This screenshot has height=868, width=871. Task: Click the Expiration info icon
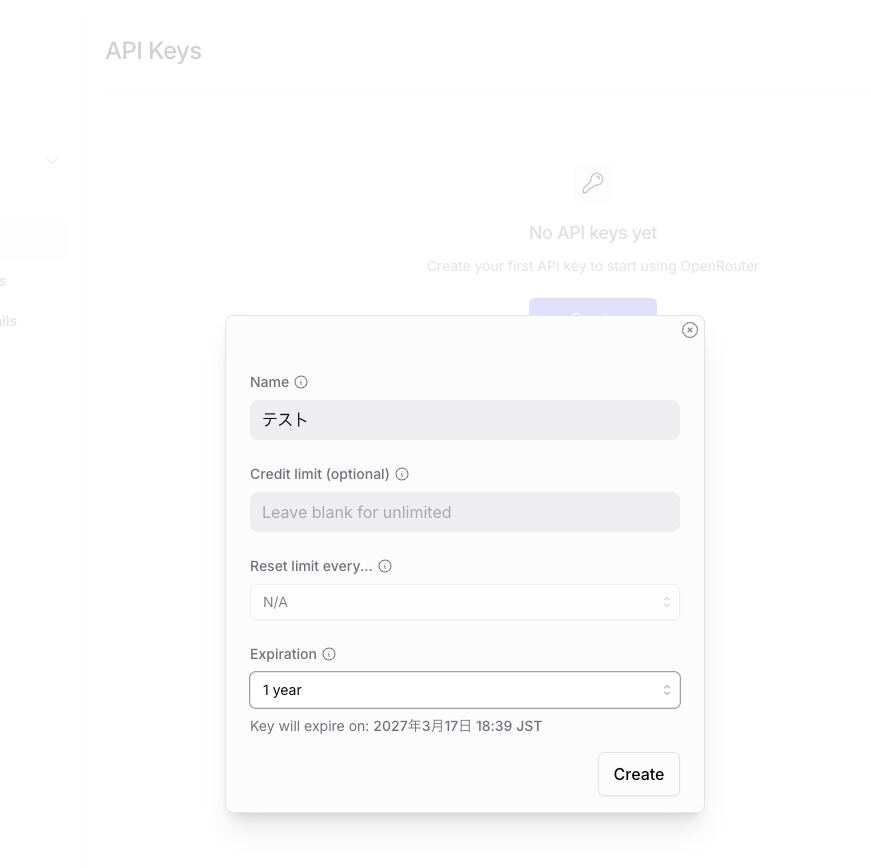tap(329, 654)
